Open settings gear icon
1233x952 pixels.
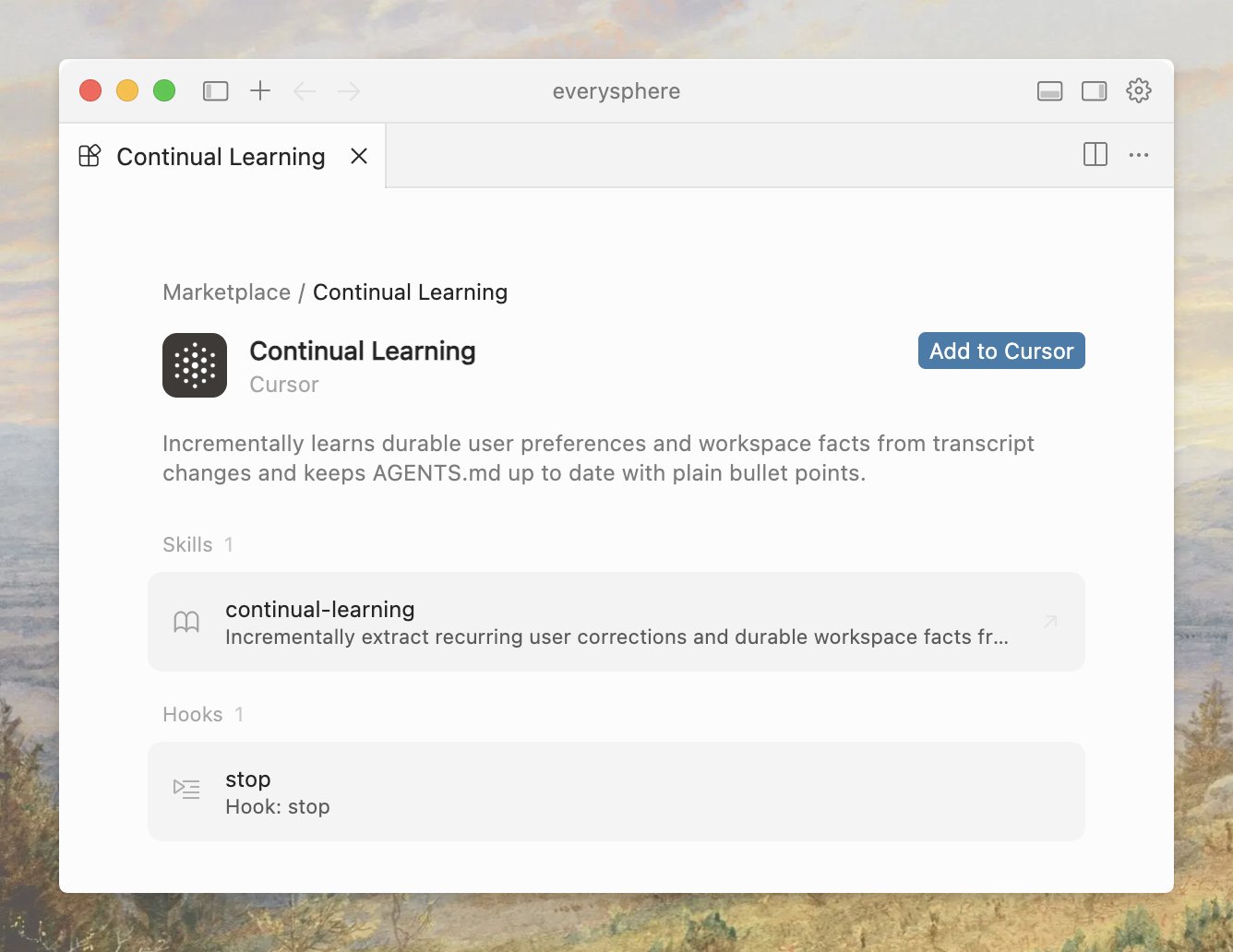pyautogui.click(x=1139, y=90)
